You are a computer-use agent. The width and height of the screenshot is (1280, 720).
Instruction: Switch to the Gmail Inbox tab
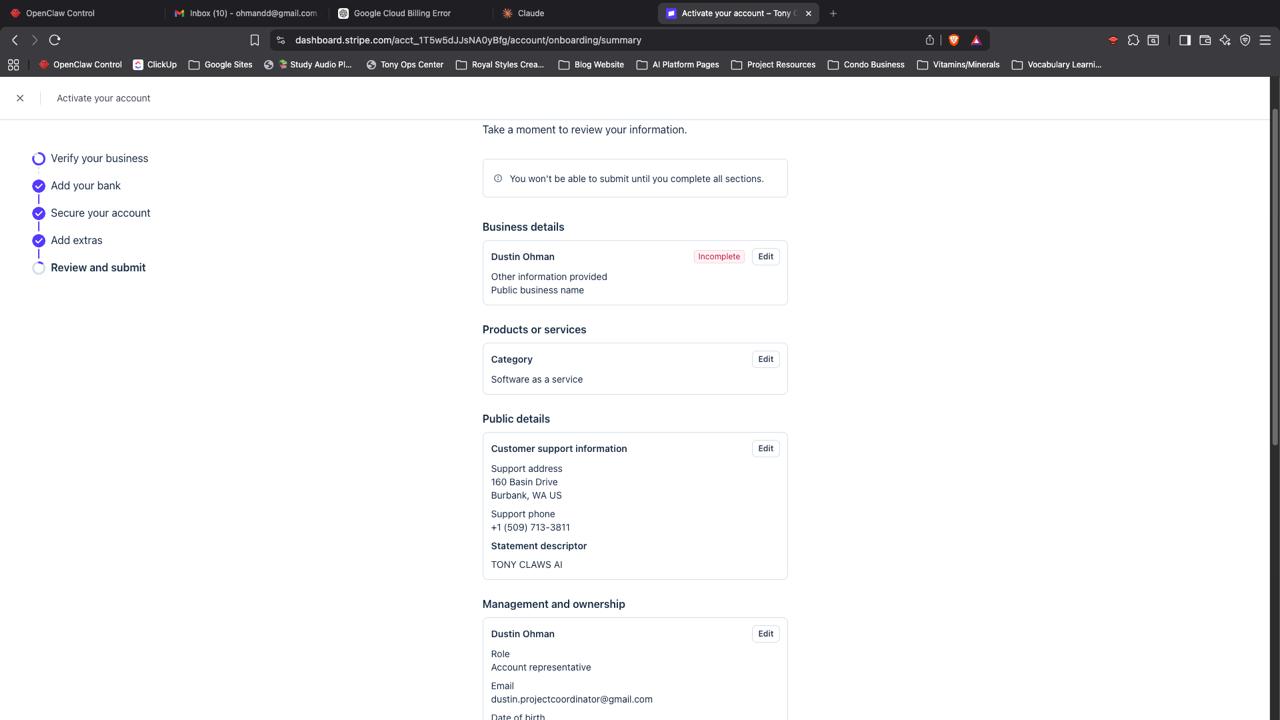coord(252,13)
